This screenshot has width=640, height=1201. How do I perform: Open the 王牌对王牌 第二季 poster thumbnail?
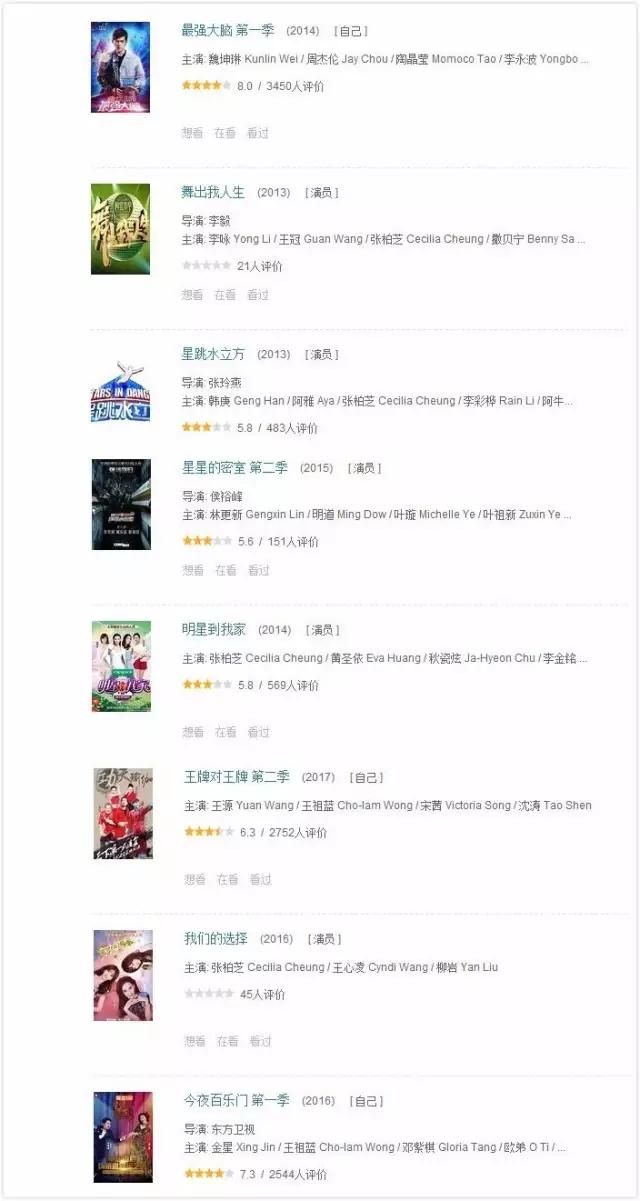(123, 814)
